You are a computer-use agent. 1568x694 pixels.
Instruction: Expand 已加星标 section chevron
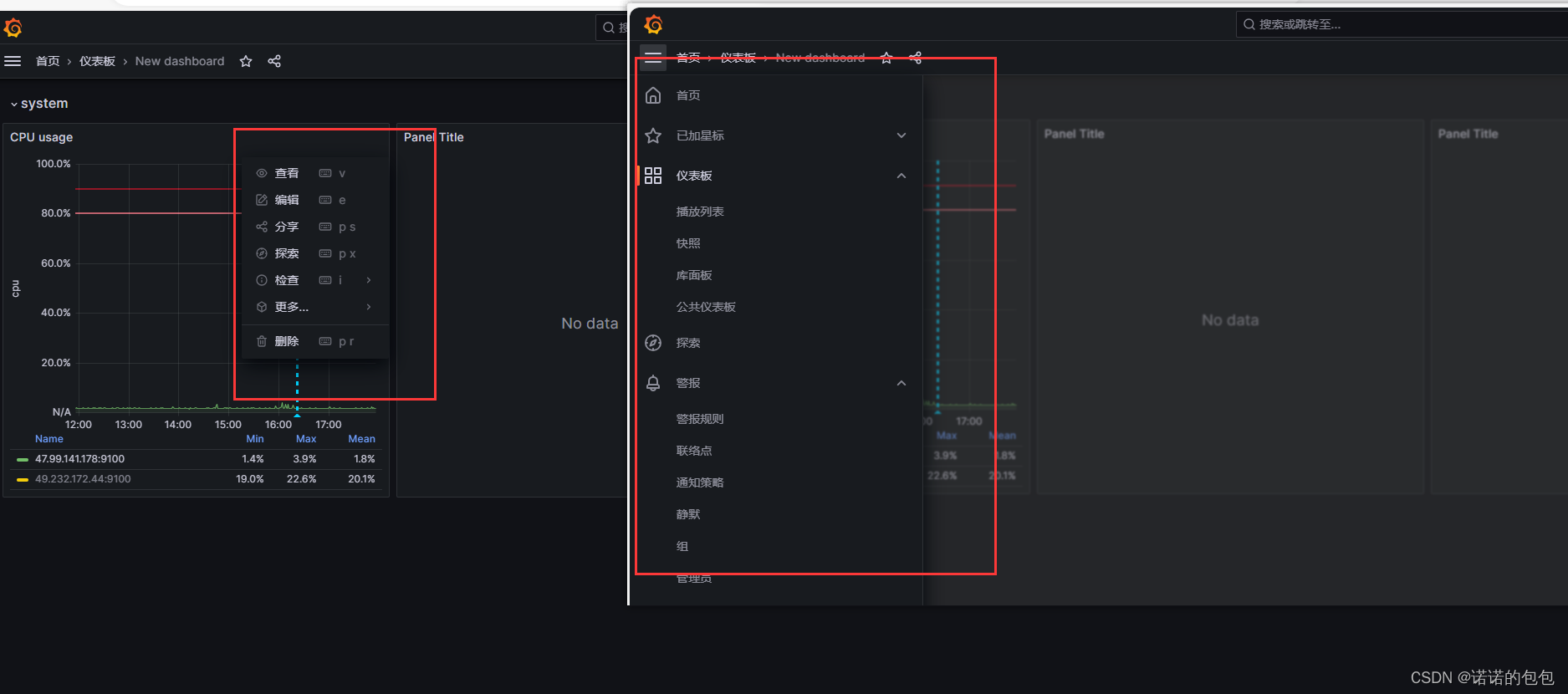tap(901, 135)
